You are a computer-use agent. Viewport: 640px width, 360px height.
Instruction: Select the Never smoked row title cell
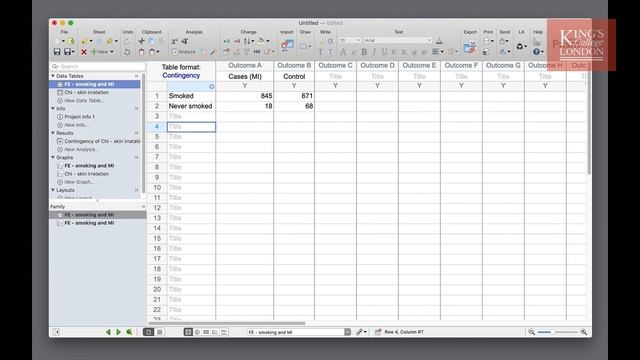pyautogui.click(x=191, y=106)
